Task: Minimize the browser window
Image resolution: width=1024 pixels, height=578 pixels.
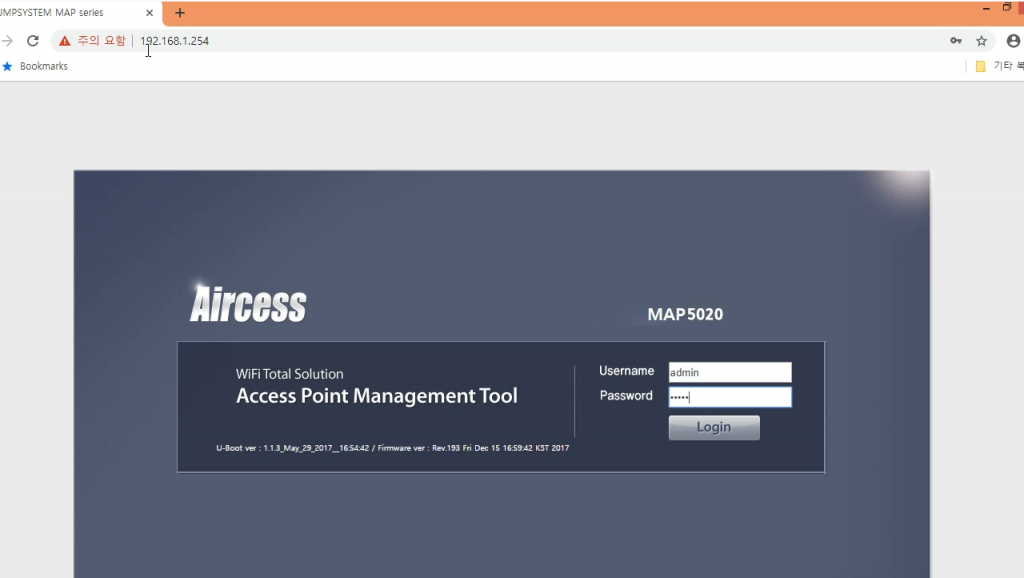Action: tap(986, 8)
